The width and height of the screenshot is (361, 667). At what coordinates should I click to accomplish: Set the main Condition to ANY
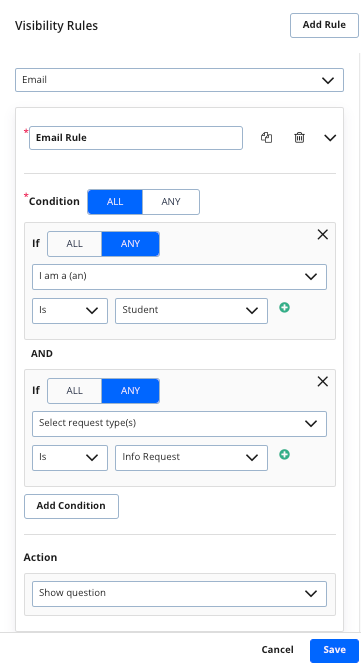pos(171,202)
